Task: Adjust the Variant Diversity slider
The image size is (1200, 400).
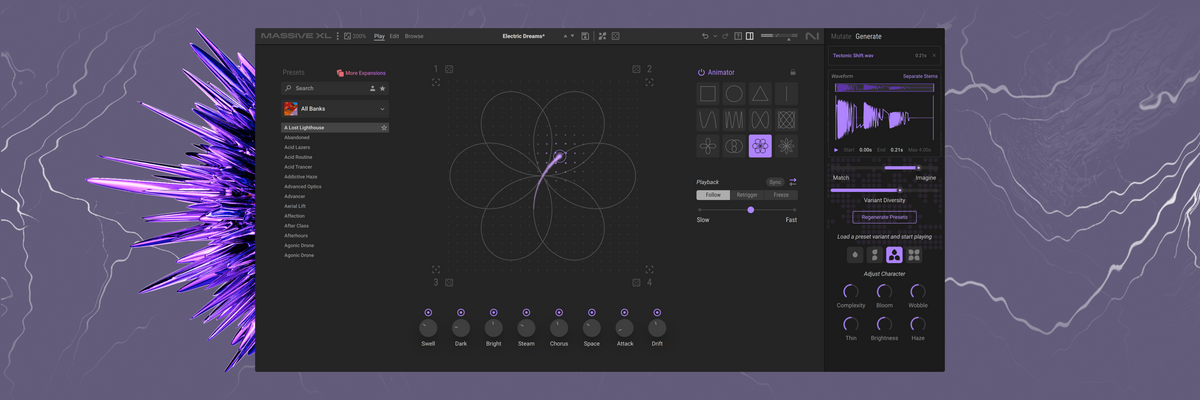Action: [x=884, y=190]
